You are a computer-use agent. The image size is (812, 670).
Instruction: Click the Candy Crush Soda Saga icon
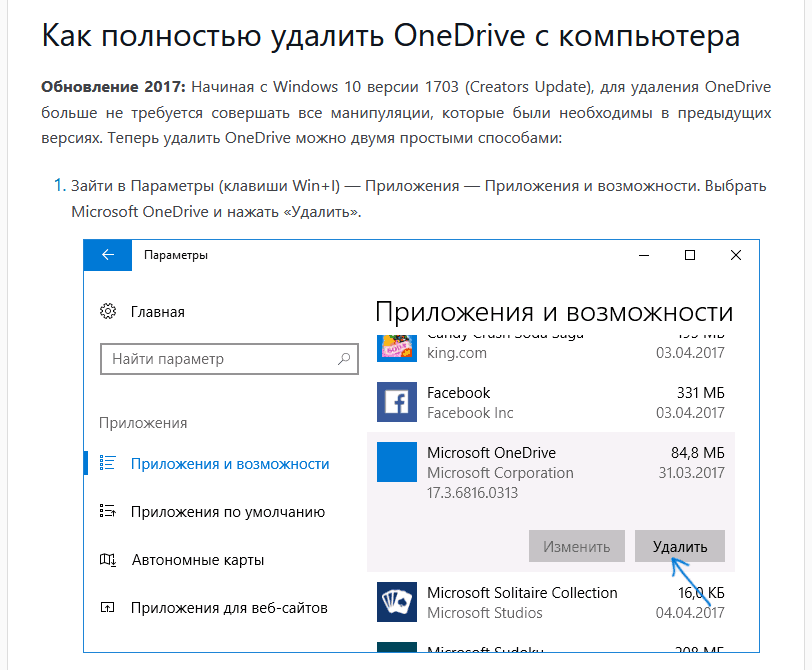coord(396,347)
